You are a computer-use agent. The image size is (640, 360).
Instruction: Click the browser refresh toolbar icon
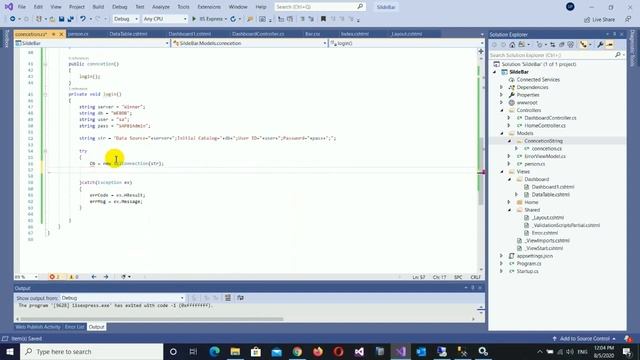pos(233,19)
